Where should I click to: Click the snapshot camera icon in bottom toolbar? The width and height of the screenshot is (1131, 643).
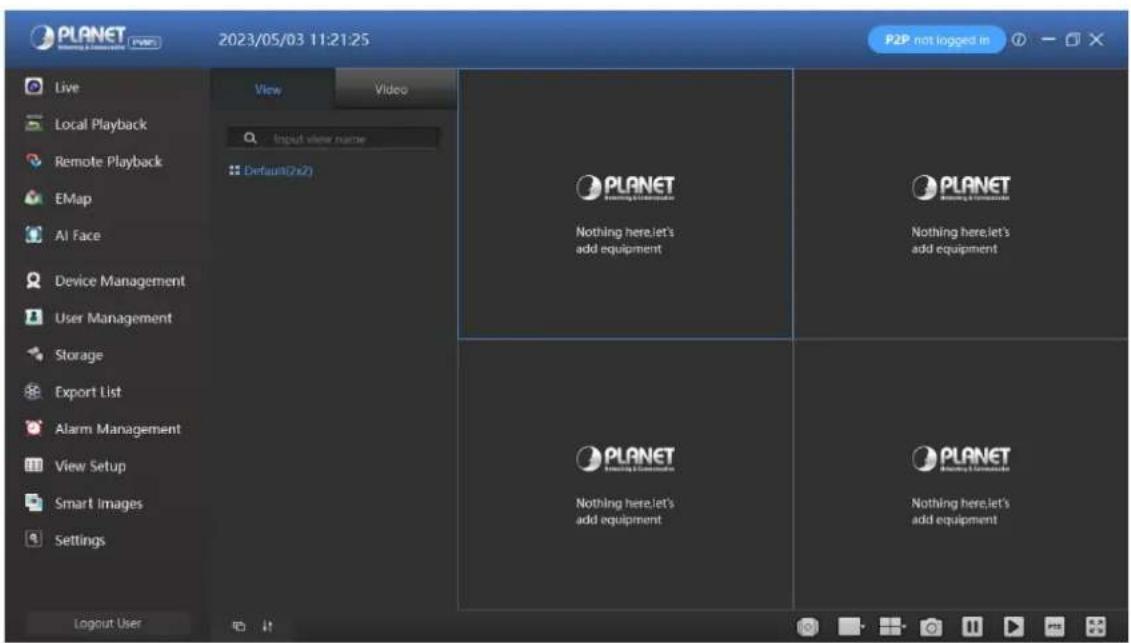[930, 626]
